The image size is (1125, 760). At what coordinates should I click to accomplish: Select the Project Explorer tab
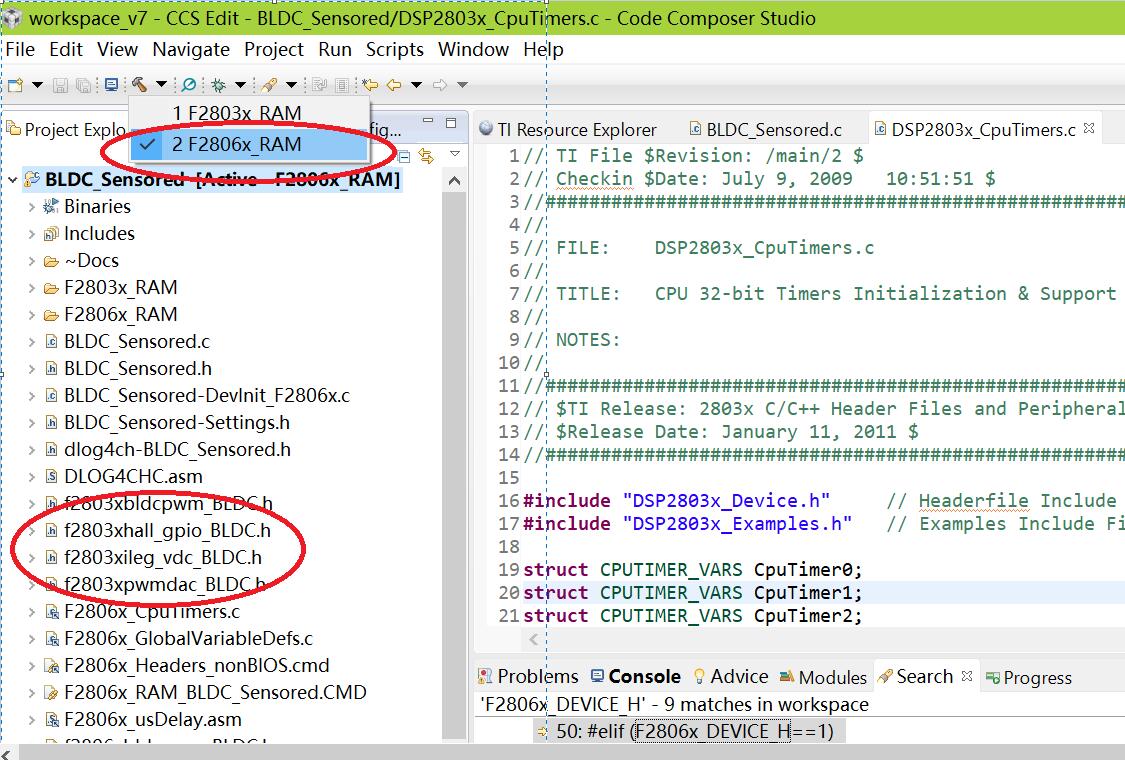66,130
